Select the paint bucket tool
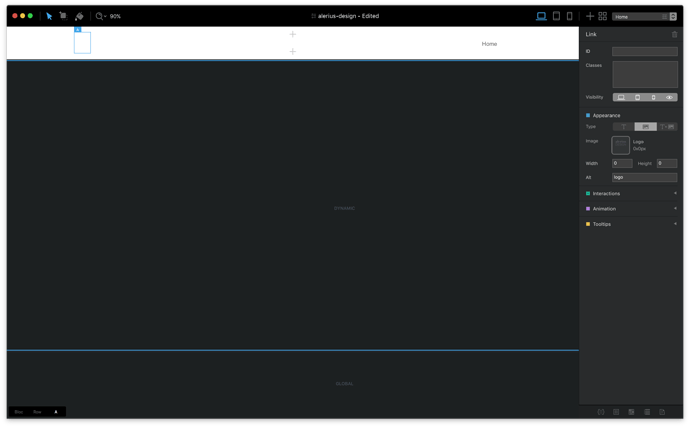Image resolution: width=690 pixels, height=427 pixels. (79, 16)
